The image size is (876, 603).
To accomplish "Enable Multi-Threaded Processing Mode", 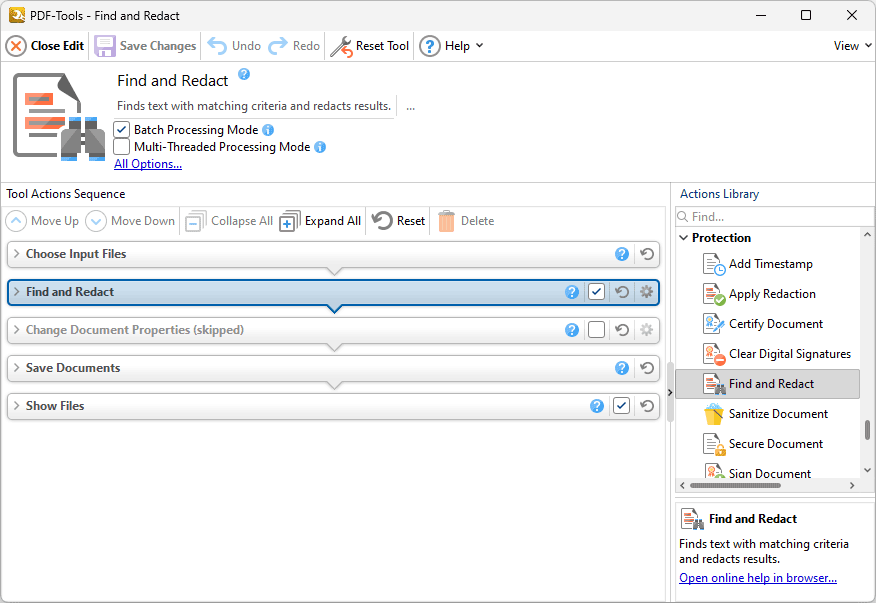I will point(122,147).
